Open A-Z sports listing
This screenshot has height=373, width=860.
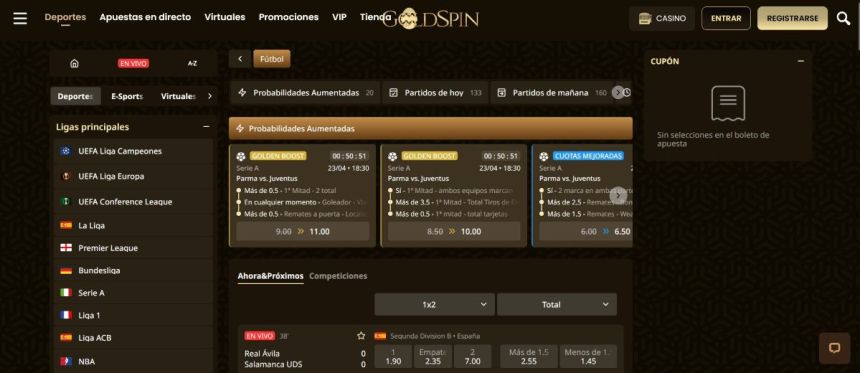point(193,64)
